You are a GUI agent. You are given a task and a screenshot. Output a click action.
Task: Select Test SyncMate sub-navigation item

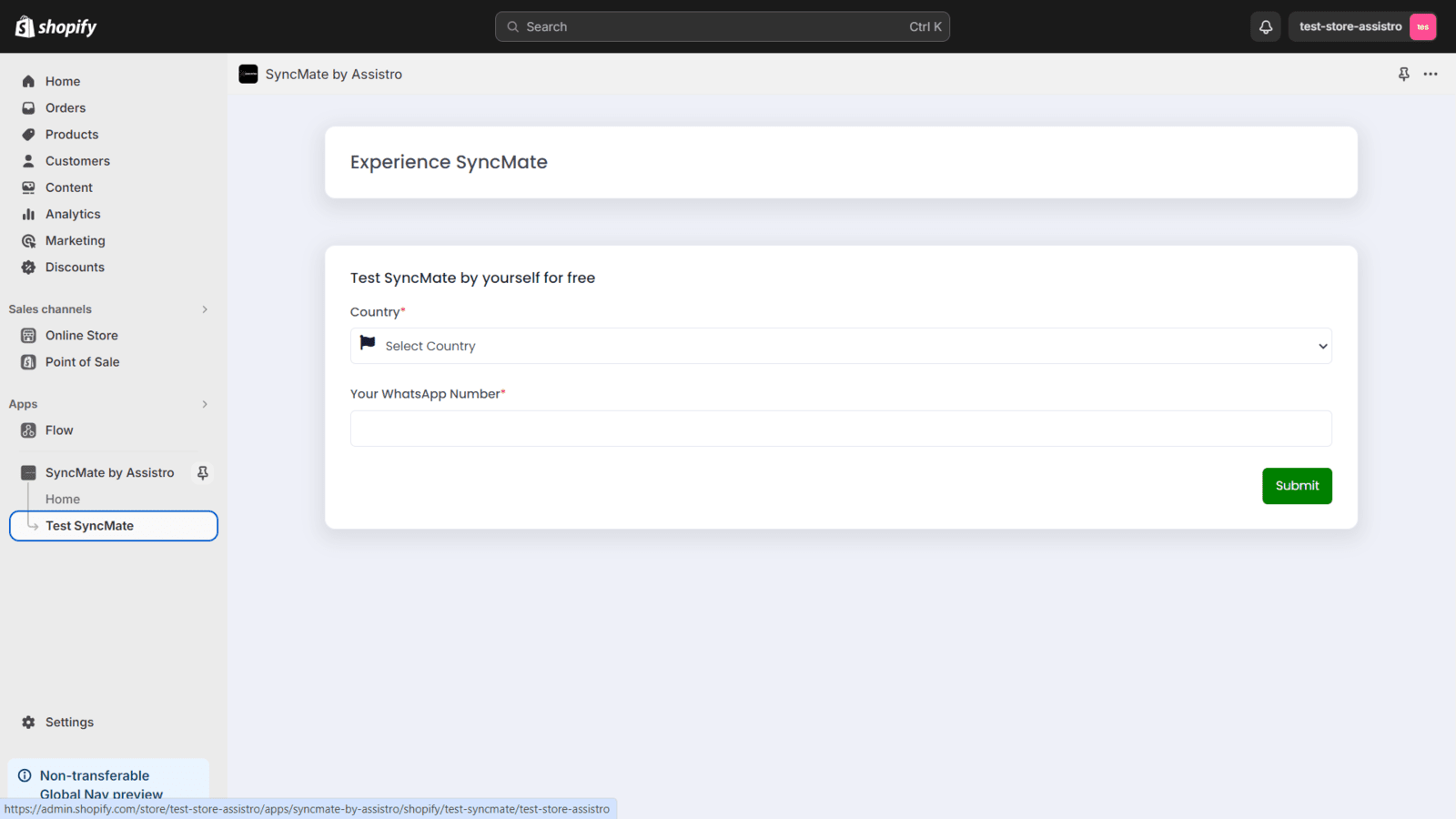point(89,526)
